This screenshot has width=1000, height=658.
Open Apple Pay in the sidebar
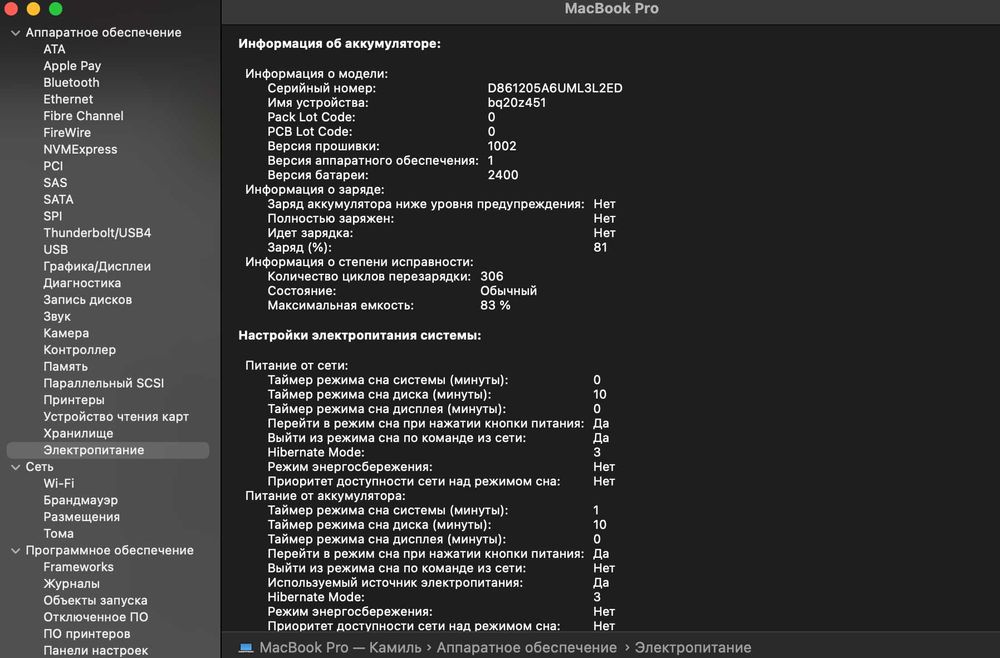tap(72, 66)
